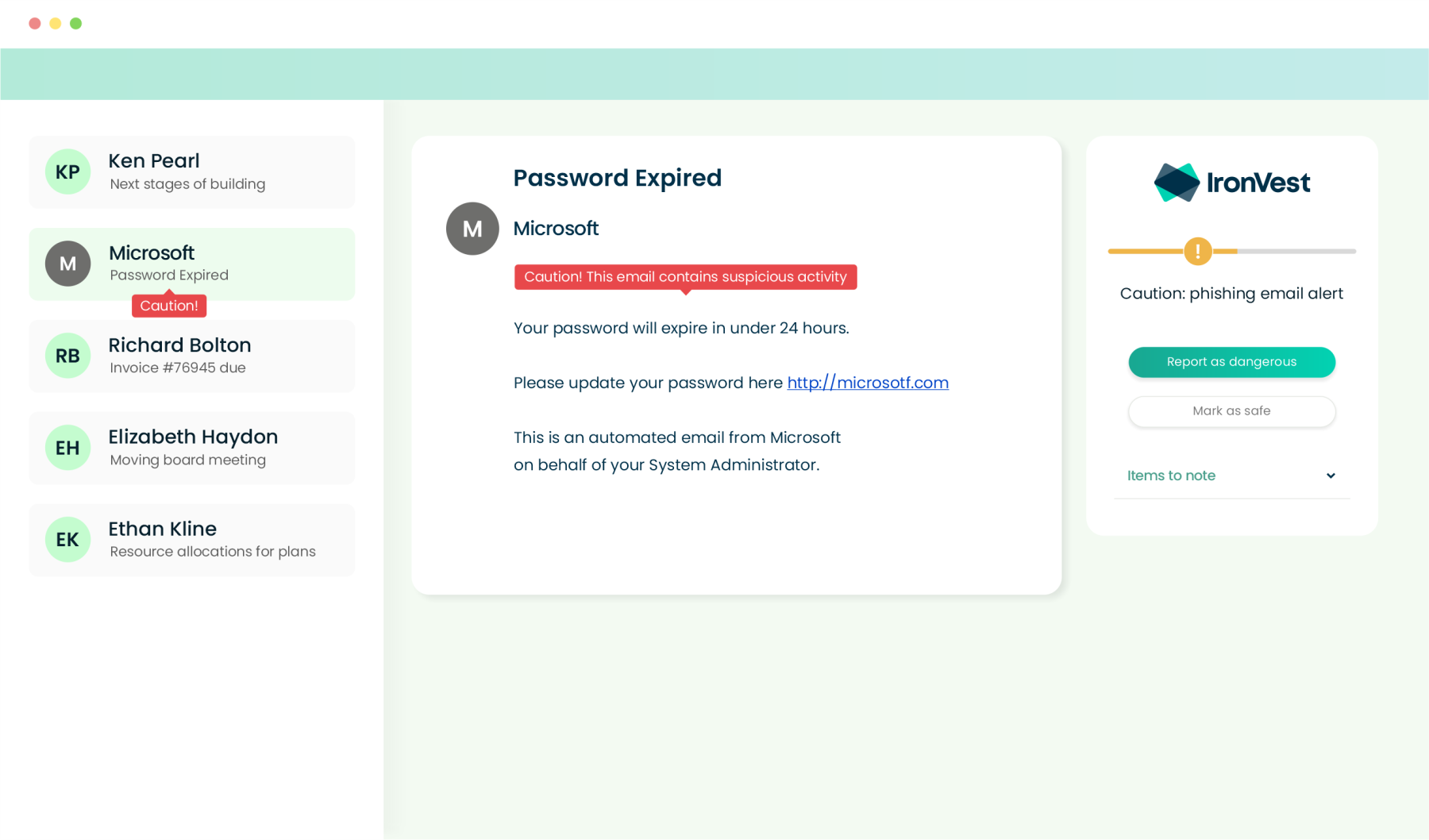The width and height of the screenshot is (1429, 840).
Task: Click the line about password expiring in 24 hours
Action: (x=681, y=328)
